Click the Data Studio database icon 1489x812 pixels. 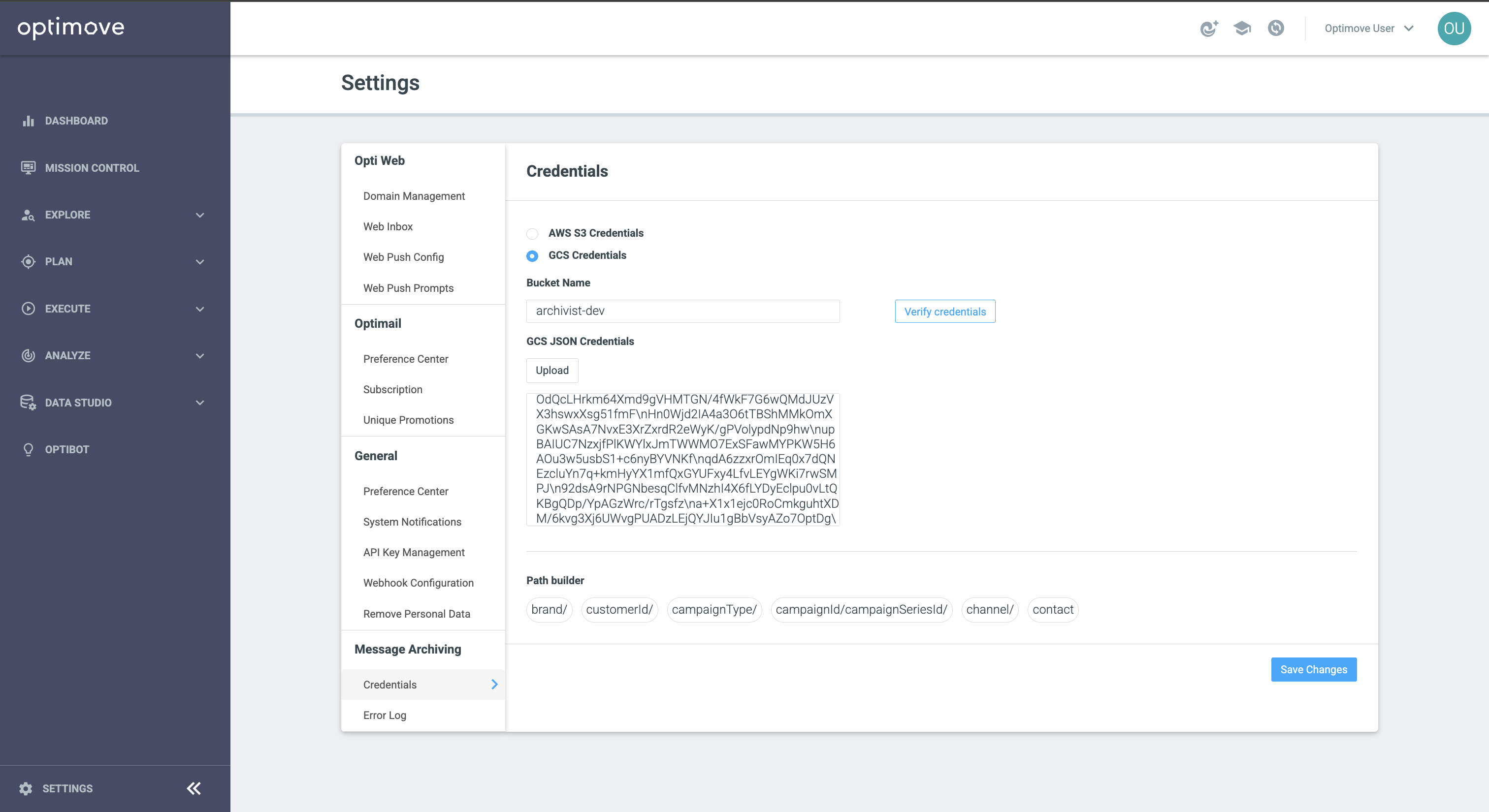click(x=28, y=403)
